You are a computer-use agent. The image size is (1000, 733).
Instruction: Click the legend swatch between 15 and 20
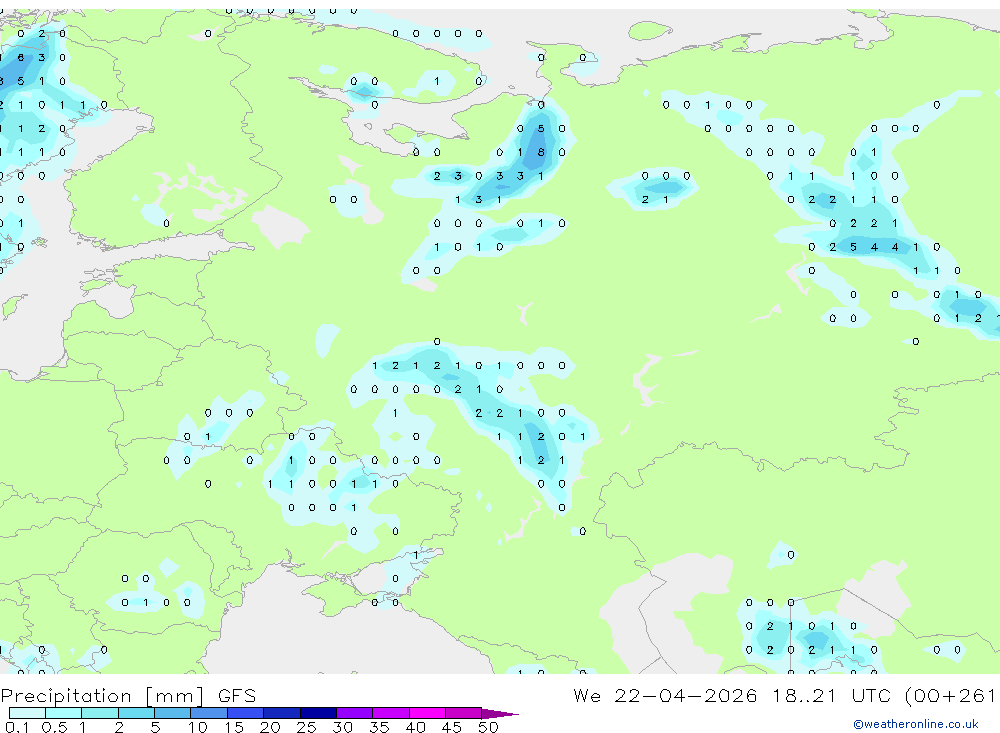coord(246,713)
